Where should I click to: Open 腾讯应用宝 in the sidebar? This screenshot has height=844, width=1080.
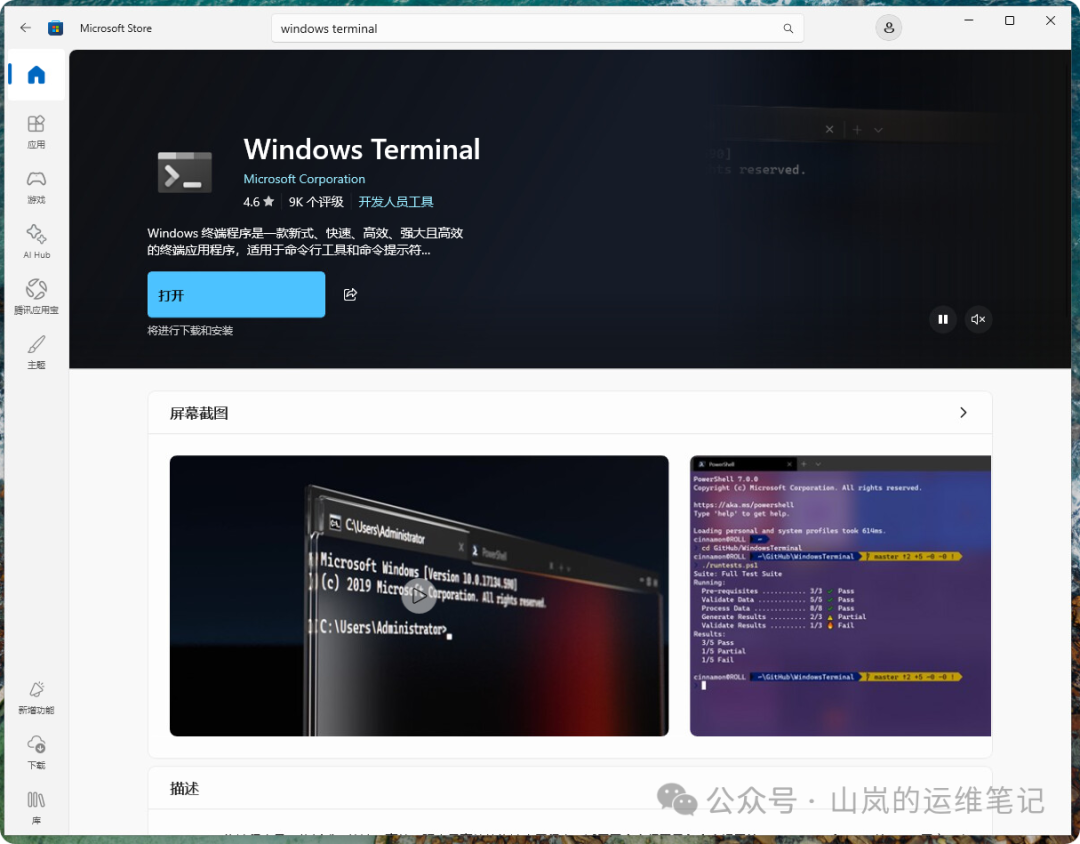(x=36, y=297)
